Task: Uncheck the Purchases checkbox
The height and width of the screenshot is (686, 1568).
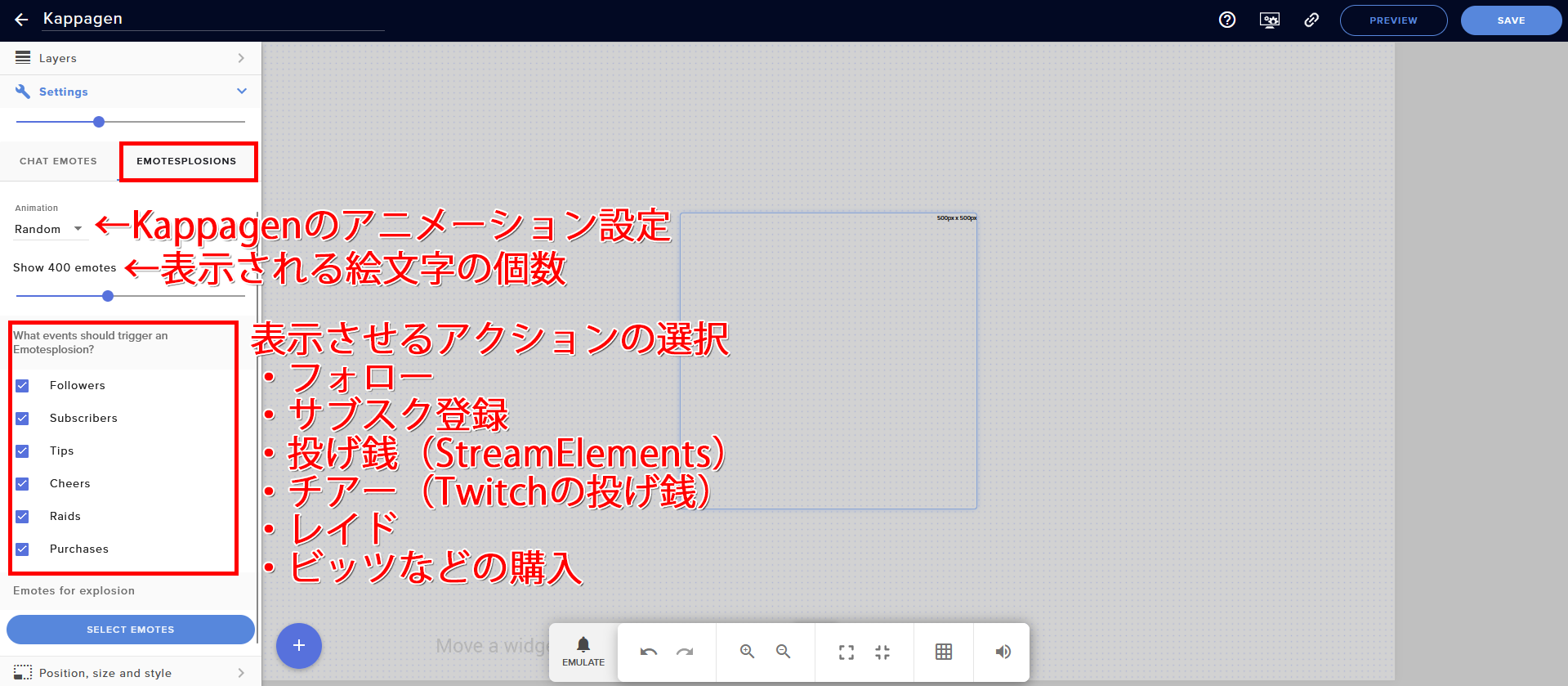Action: coord(22,549)
